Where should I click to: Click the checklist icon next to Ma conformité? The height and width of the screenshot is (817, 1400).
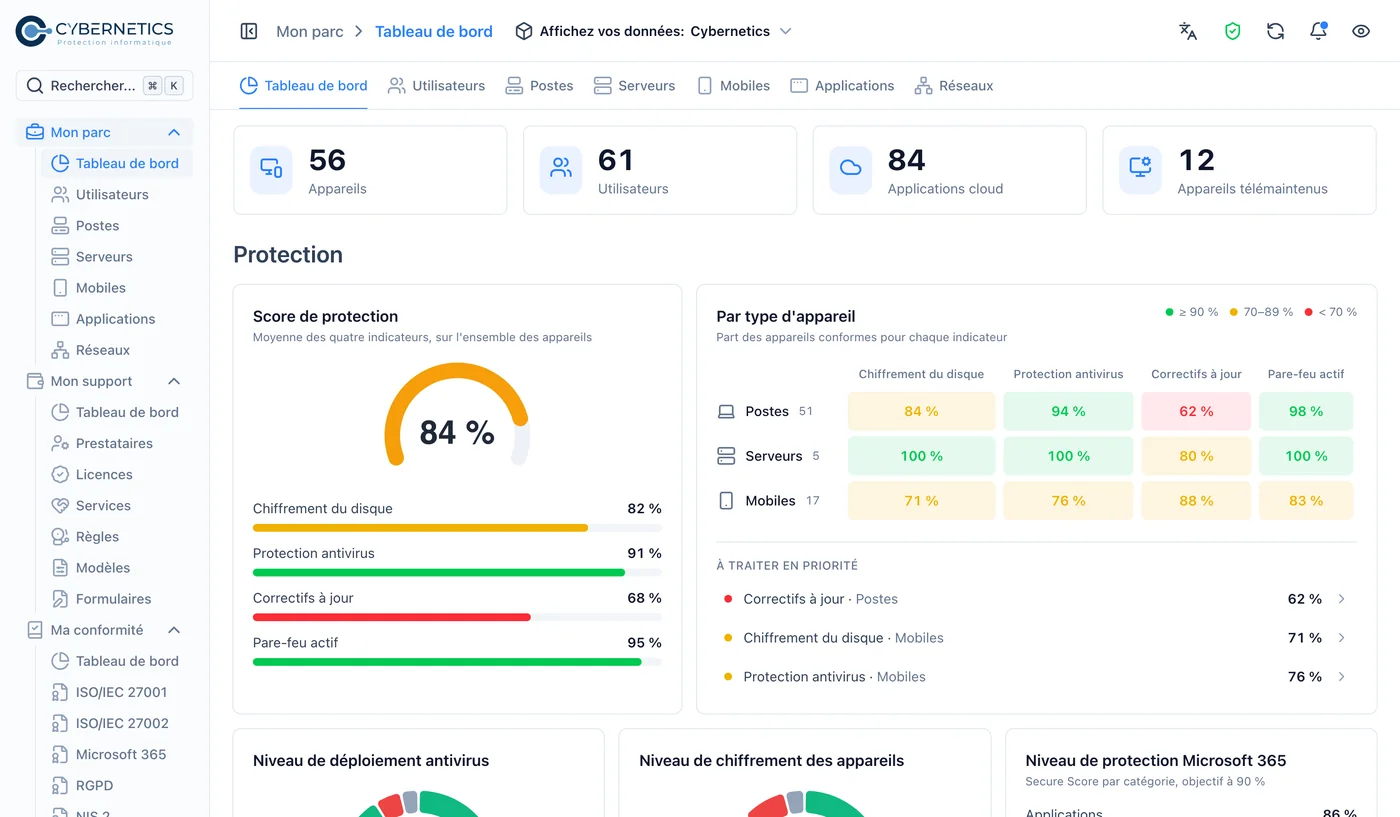coord(35,630)
